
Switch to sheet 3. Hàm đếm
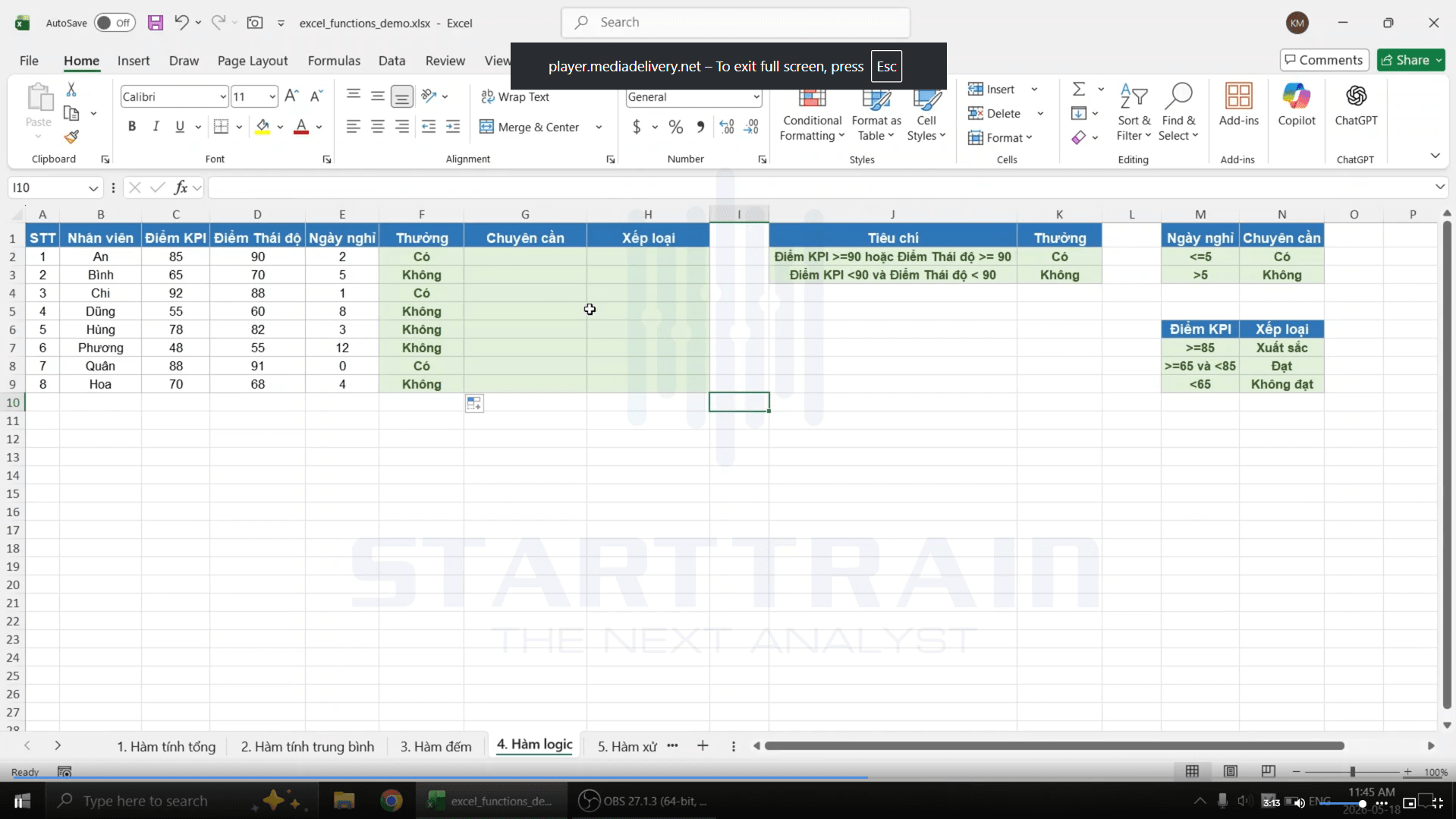(436, 747)
